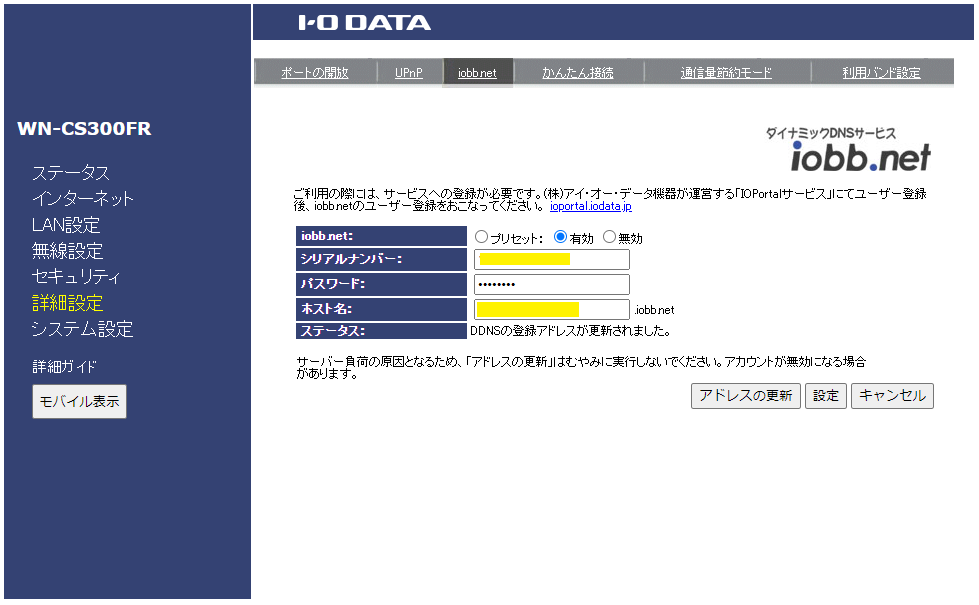The image size is (979, 605).
Task: Go to the 通信量節約モード tab
Action: coord(726,72)
